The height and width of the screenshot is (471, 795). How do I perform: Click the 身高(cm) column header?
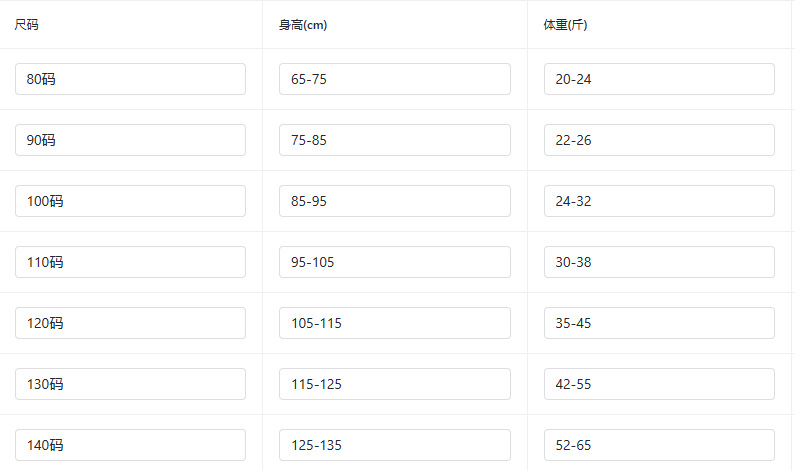click(x=303, y=25)
